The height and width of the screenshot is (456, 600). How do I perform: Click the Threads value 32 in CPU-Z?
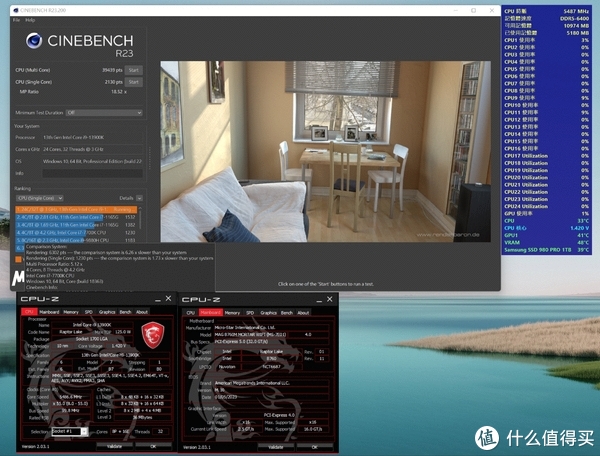[160, 432]
